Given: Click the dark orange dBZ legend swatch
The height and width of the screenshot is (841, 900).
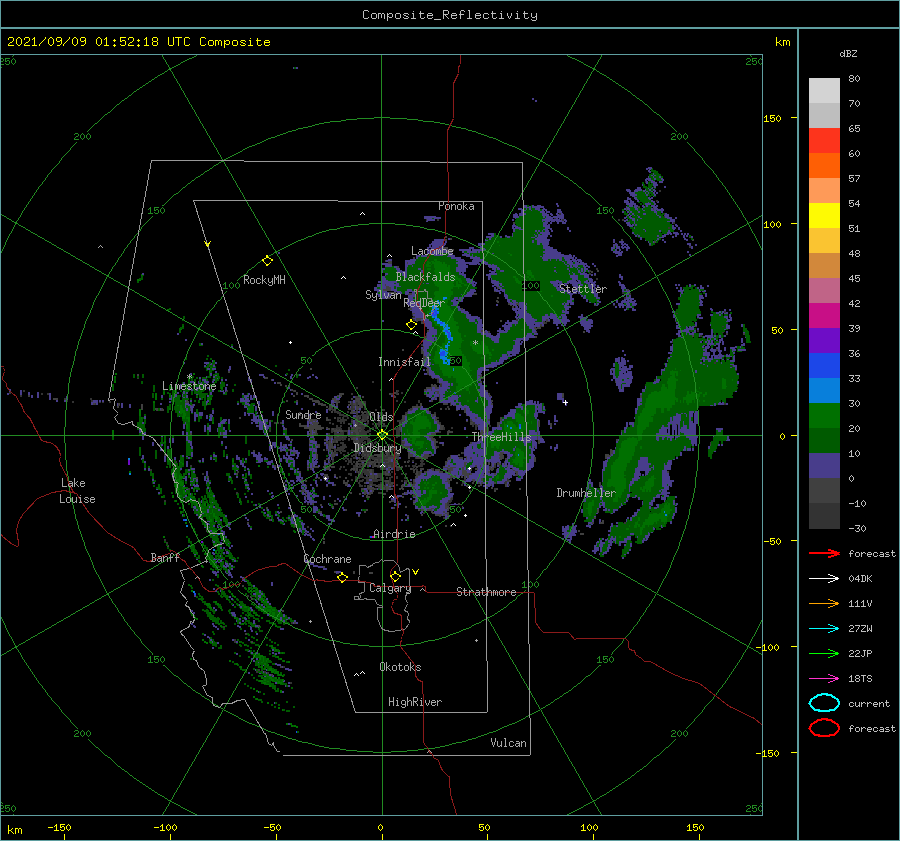Looking at the screenshot, I should tap(824, 166).
